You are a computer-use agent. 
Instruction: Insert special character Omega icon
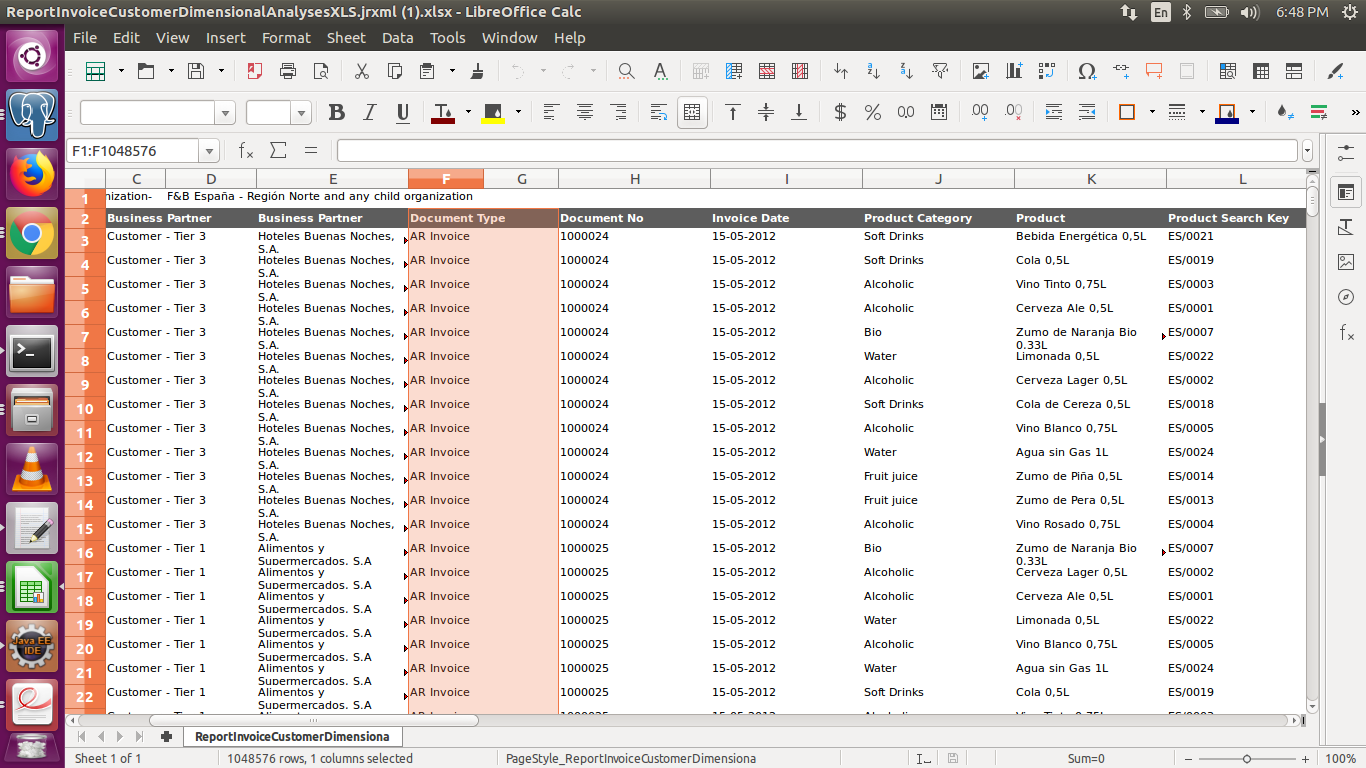(1087, 71)
